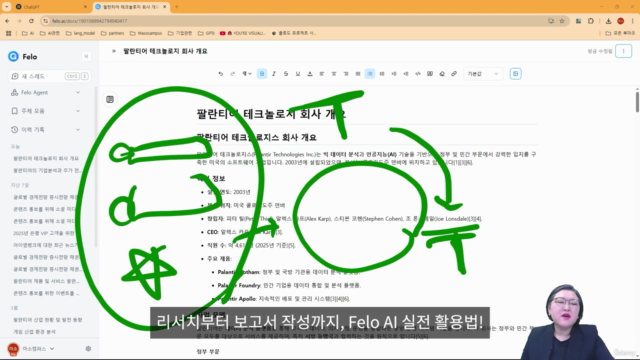Open the extensions puzzle icon
This screenshot has height=360, width=640.
coord(591,21)
